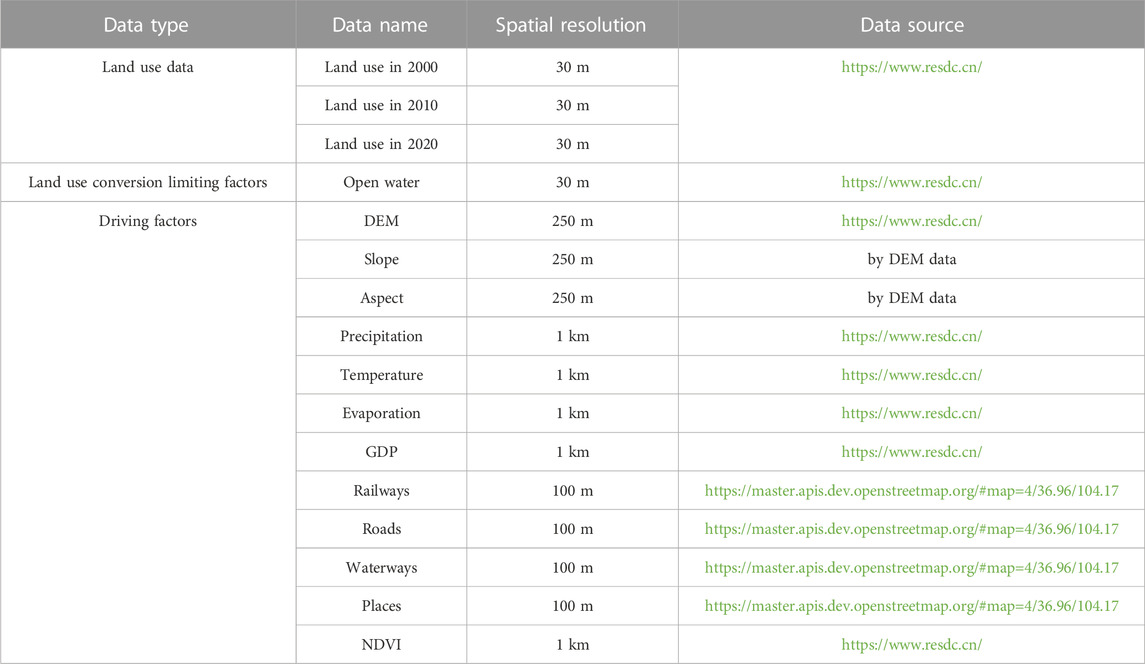Click the 'Spatial resolution' column header
1145x664 pixels.
click(571, 25)
